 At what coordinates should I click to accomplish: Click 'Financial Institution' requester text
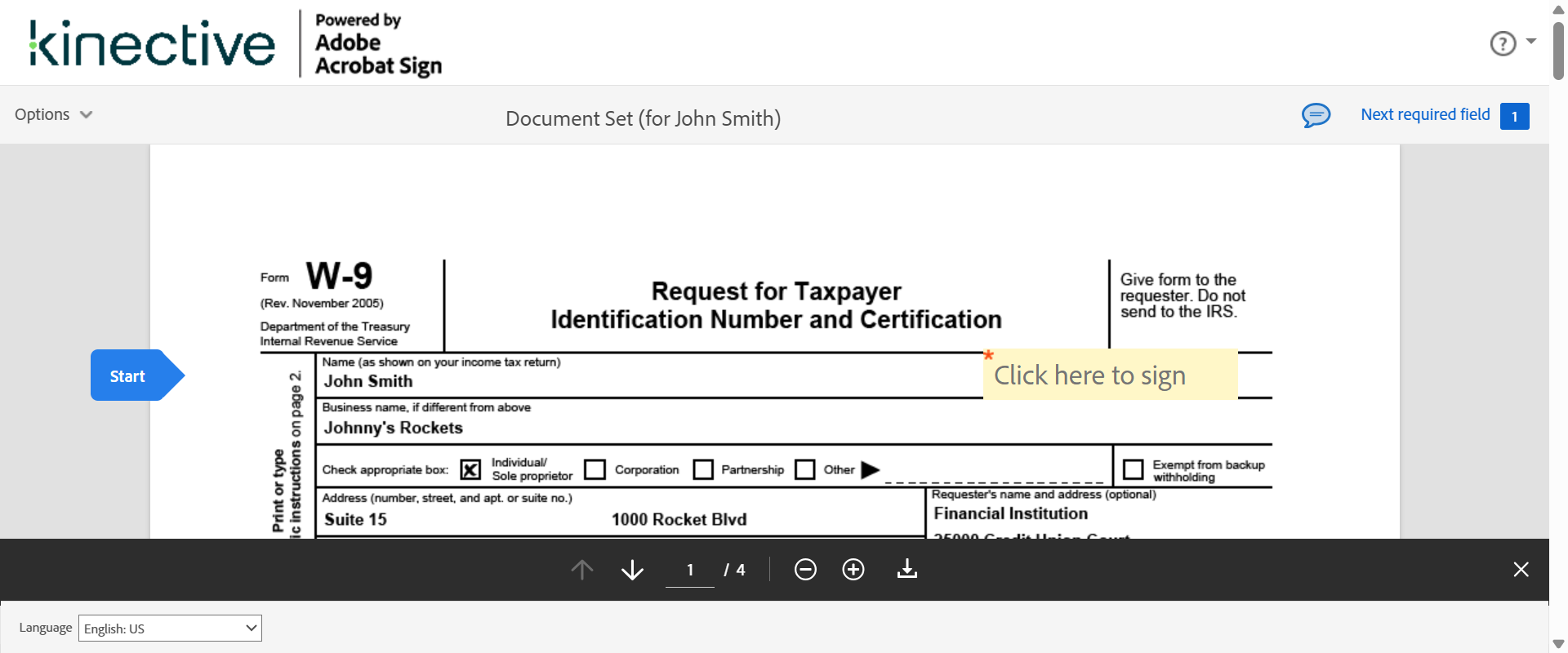(1011, 513)
